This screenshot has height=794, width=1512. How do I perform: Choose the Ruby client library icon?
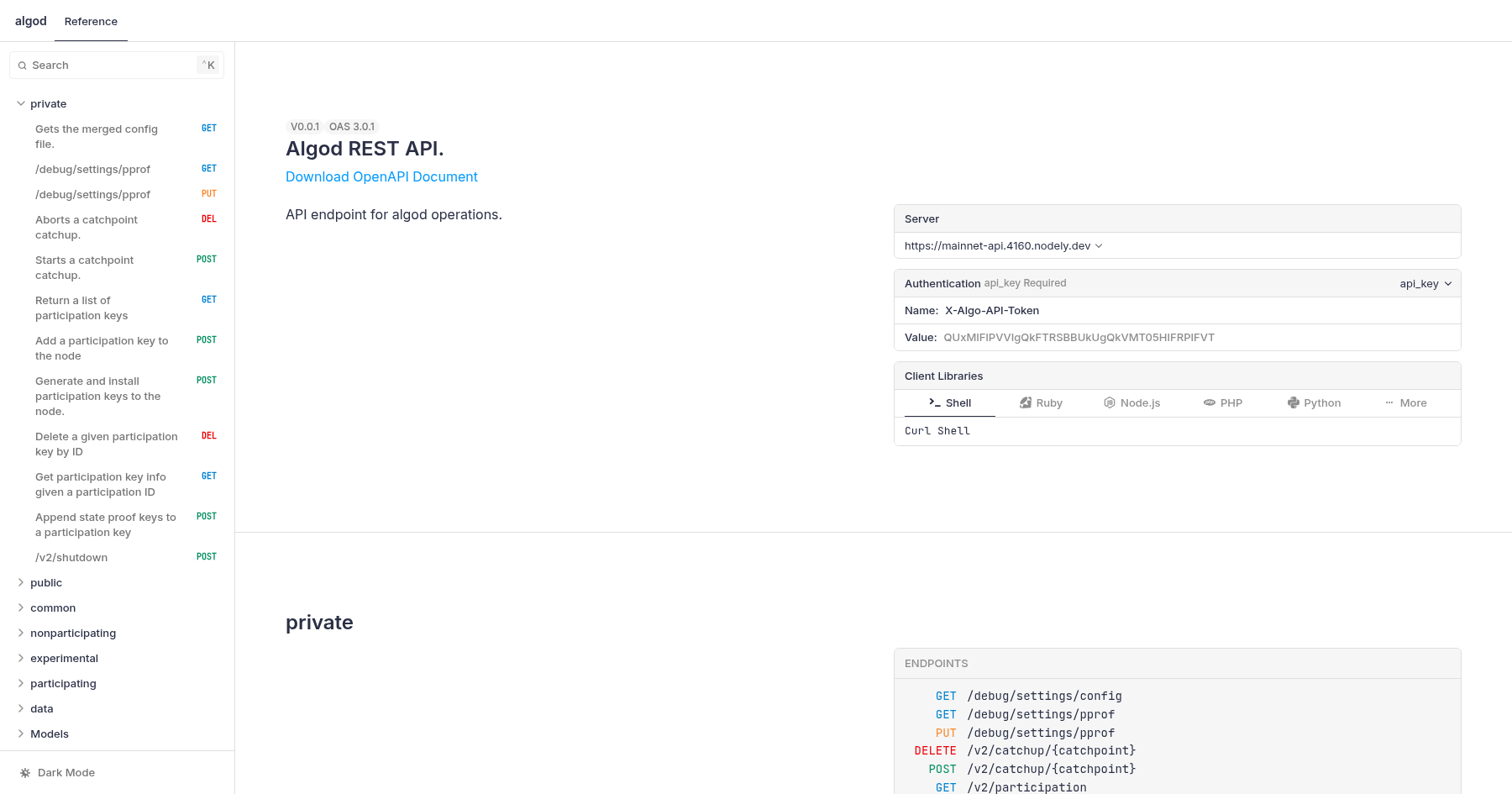(x=1026, y=403)
